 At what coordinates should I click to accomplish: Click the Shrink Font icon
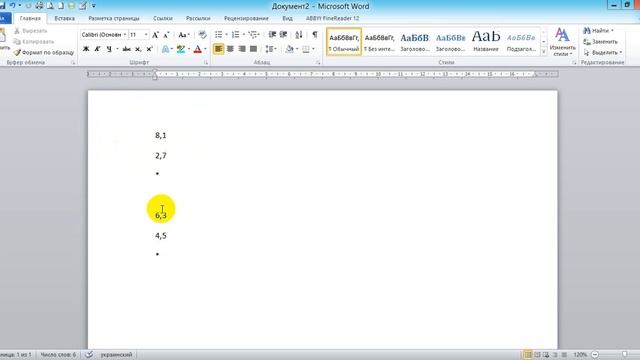coord(166,35)
